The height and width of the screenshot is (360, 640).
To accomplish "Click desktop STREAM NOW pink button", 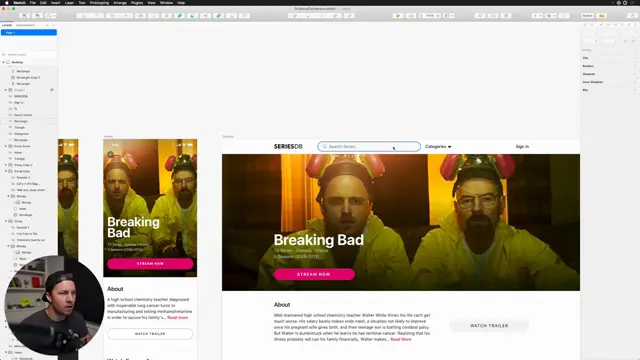I will click(314, 274).
